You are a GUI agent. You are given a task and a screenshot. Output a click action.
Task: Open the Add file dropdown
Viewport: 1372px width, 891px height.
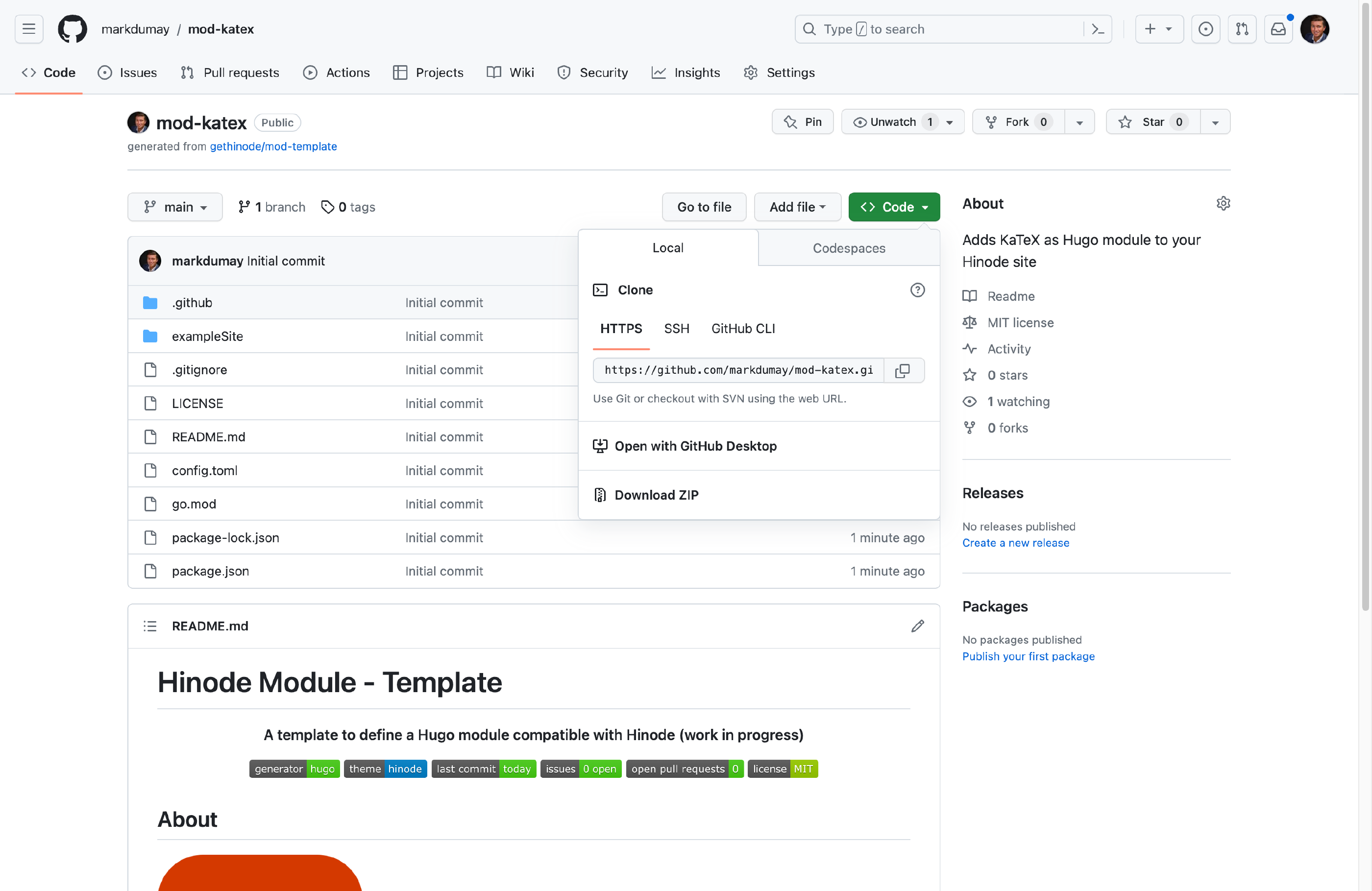tap(797, 207)
